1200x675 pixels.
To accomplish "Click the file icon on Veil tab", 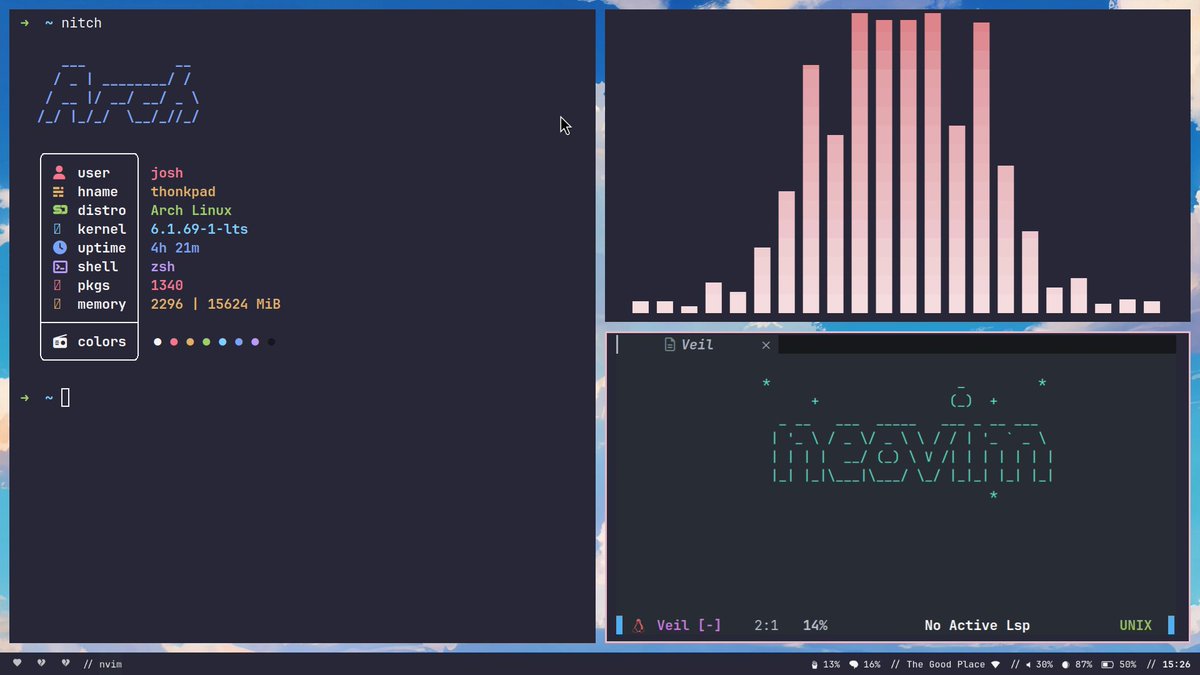I will tap(670, 344).
